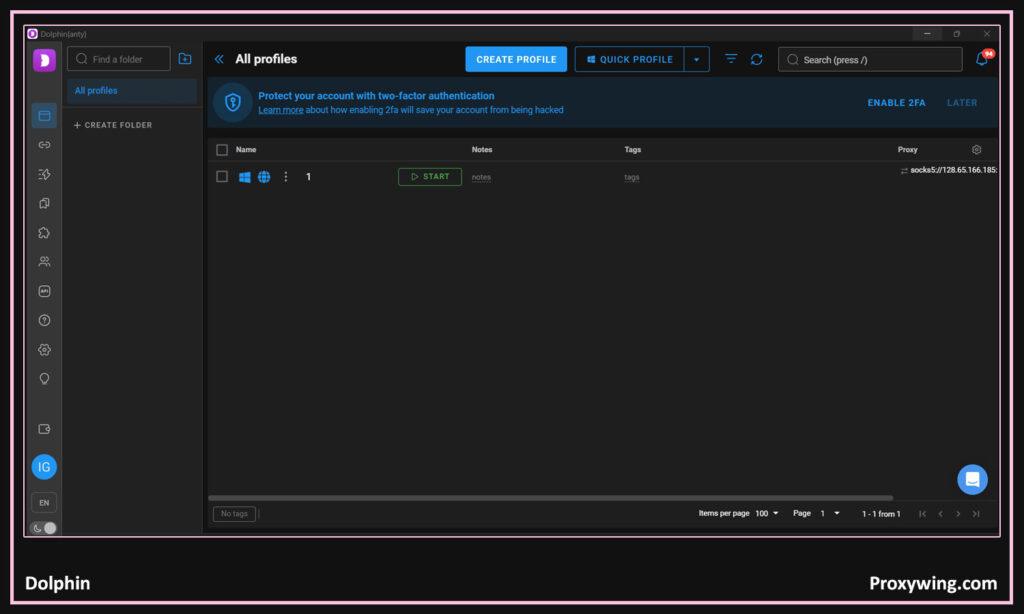Click the add new folder icon
The image size is (1024, 614).
[x=185, y=59]
